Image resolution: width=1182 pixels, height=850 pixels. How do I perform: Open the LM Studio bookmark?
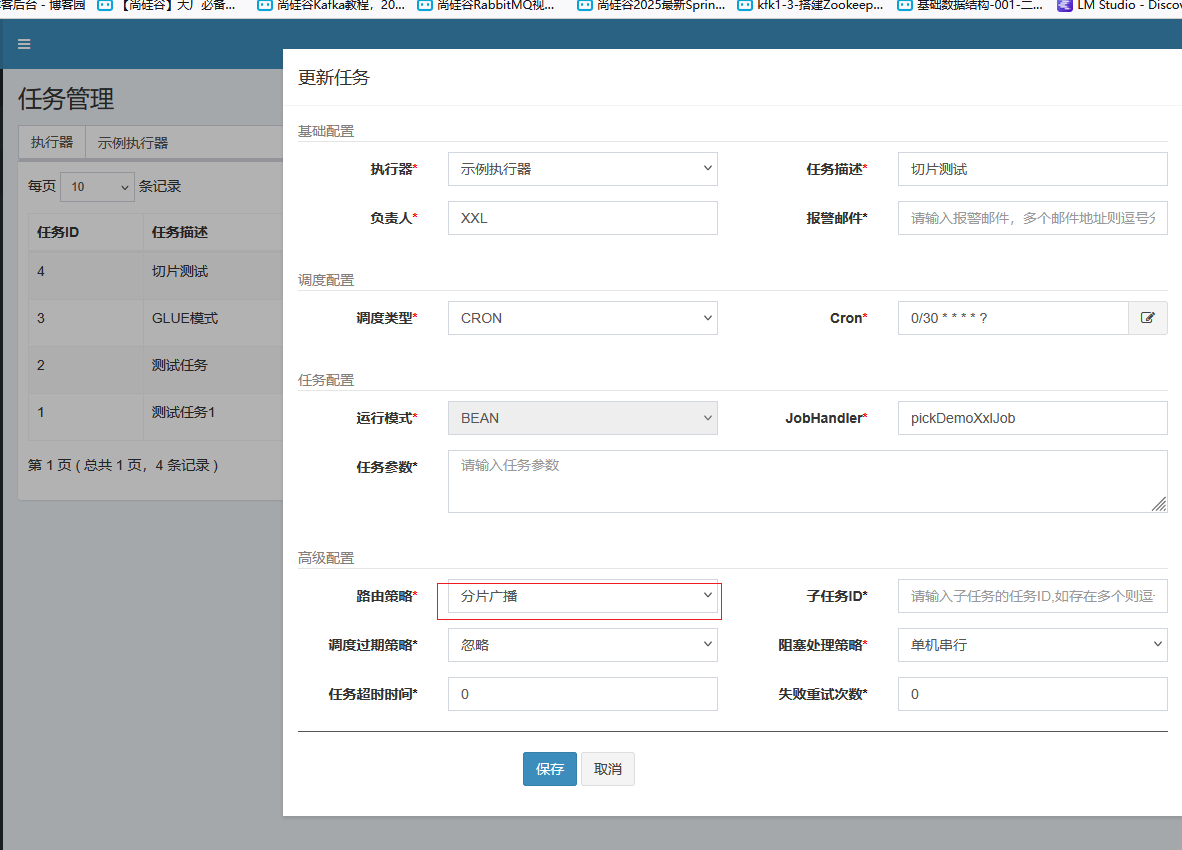pyautogui.click(x=1119, y=6)
